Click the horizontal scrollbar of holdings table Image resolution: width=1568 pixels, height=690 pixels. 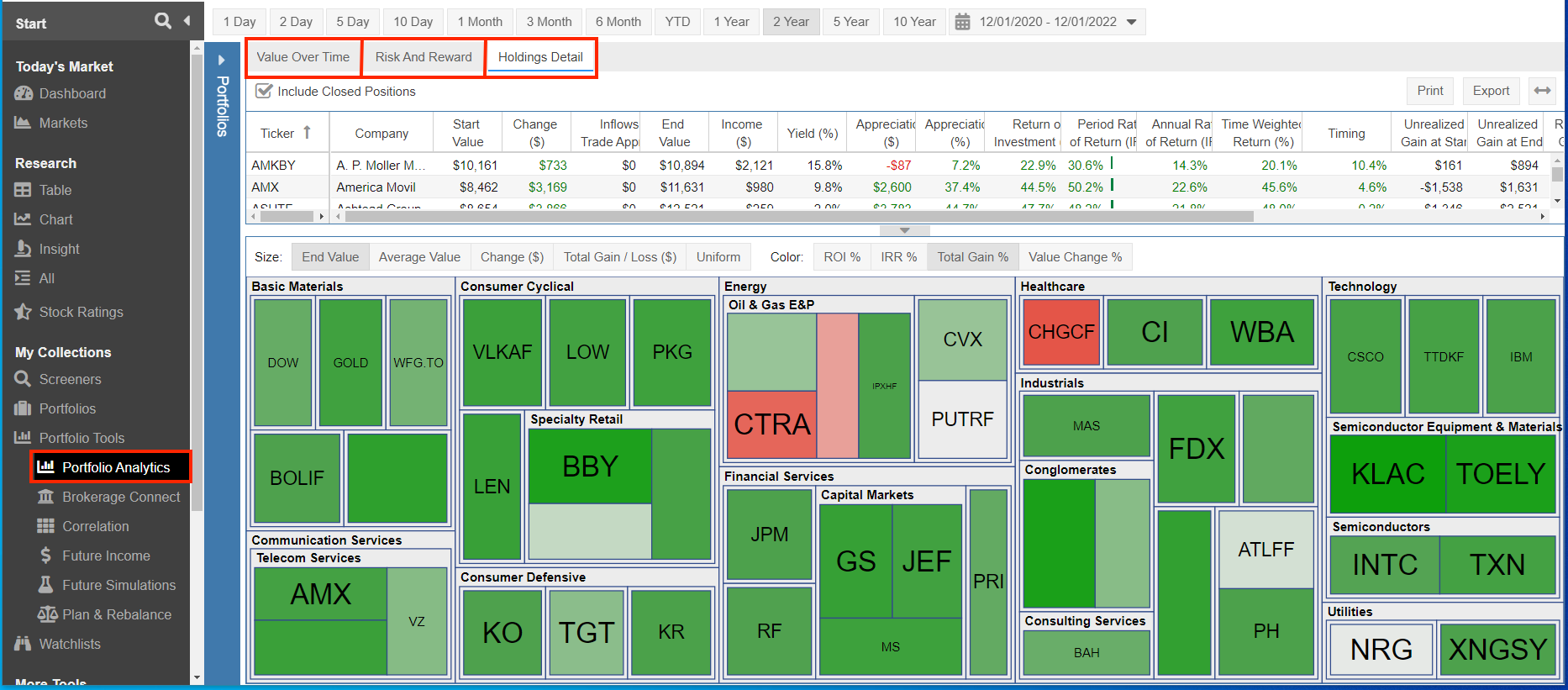coord(798,217)
